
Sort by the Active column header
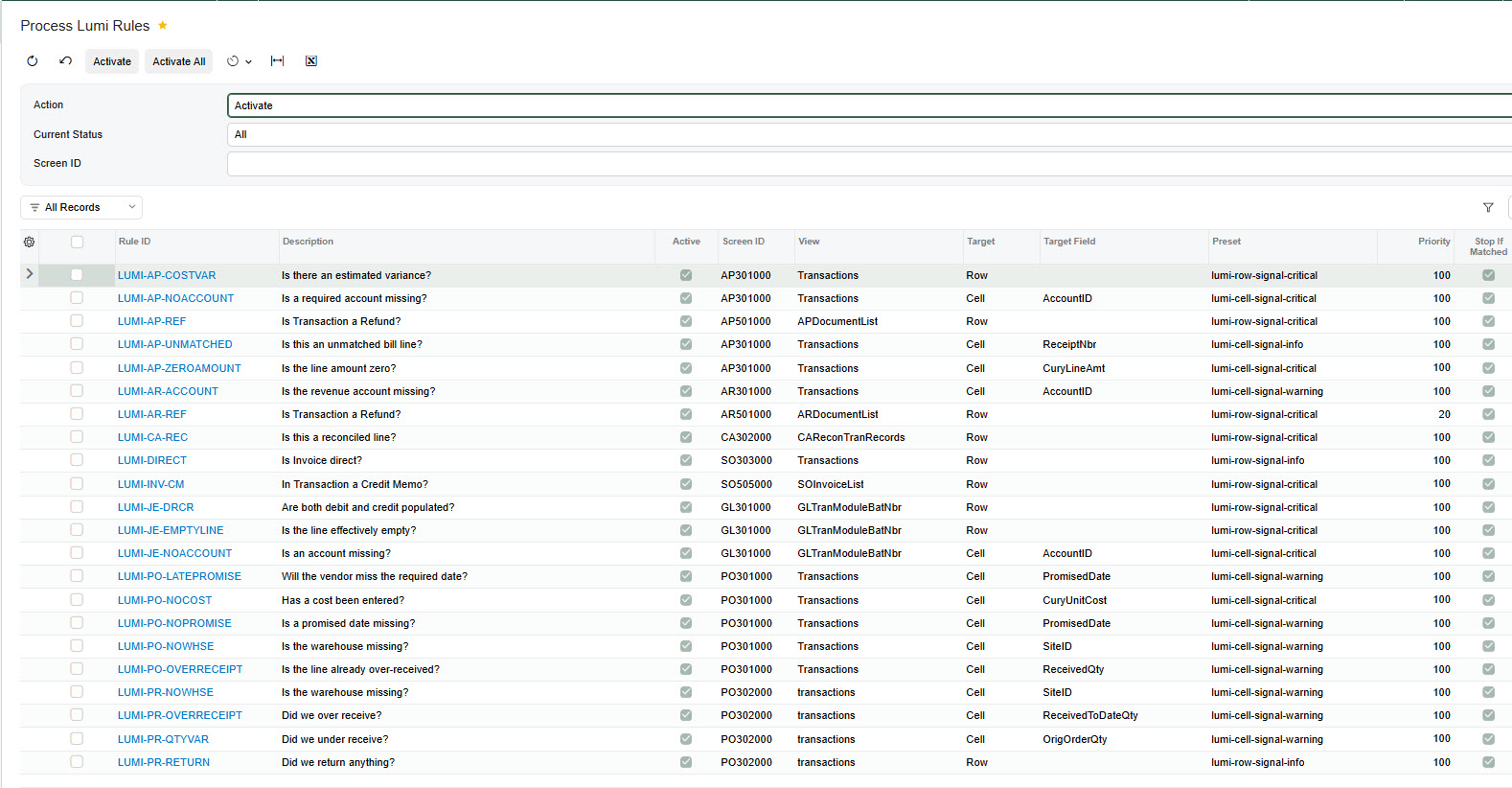click(x=686, y=242)
